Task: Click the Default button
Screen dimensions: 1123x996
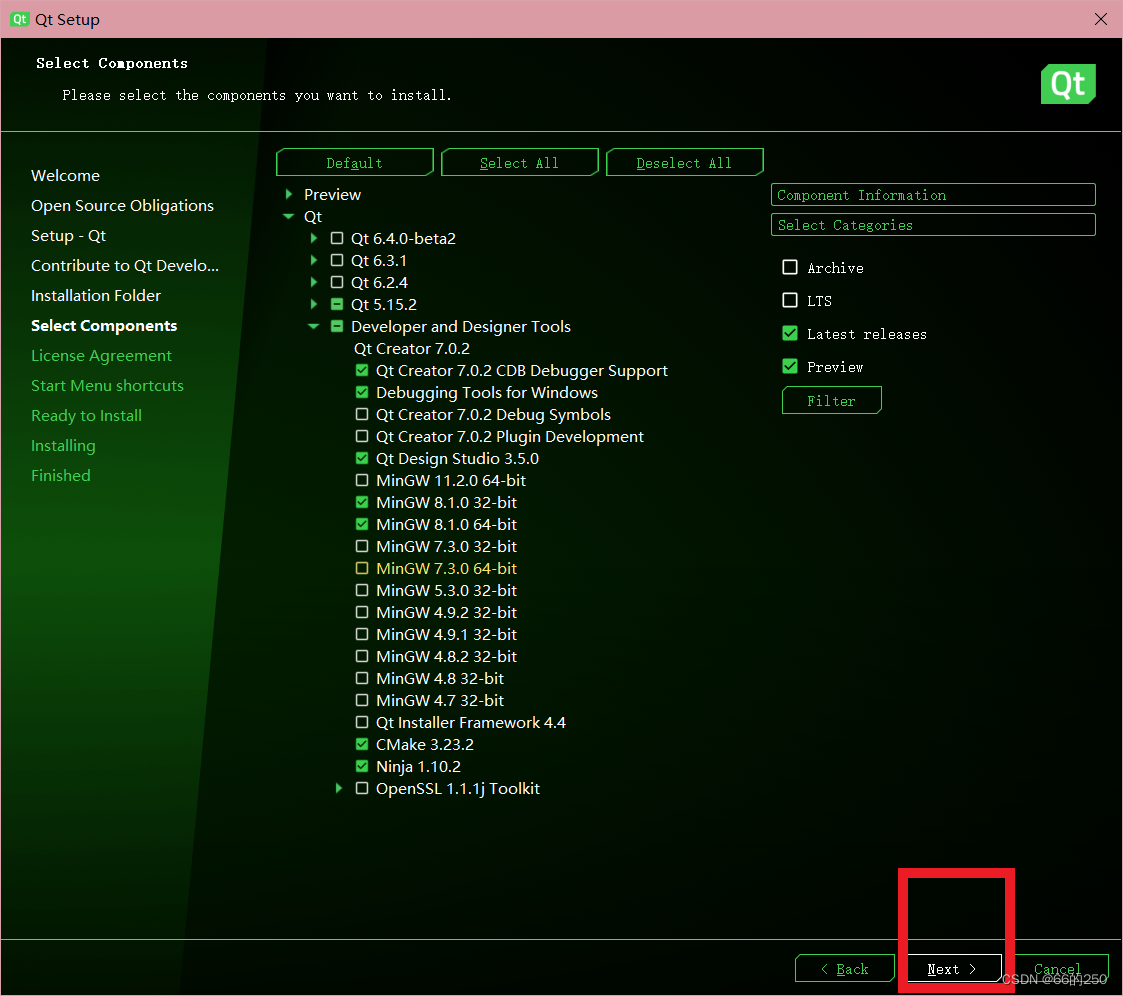Action: (x=355, y=163)
